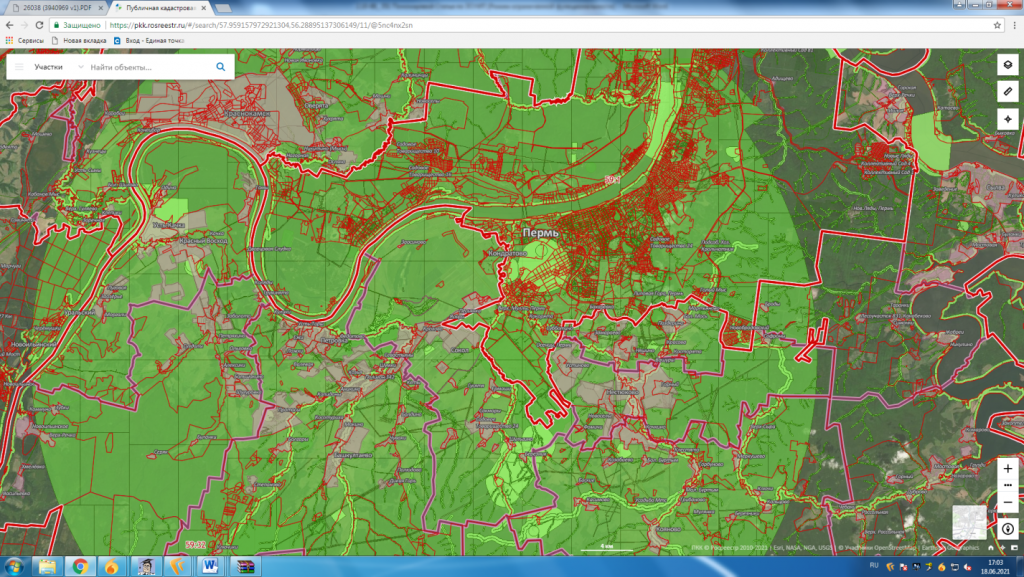Activate the crosshair location tool
The height and width of the screenshot is (577, 1024).
(1008, 119)
